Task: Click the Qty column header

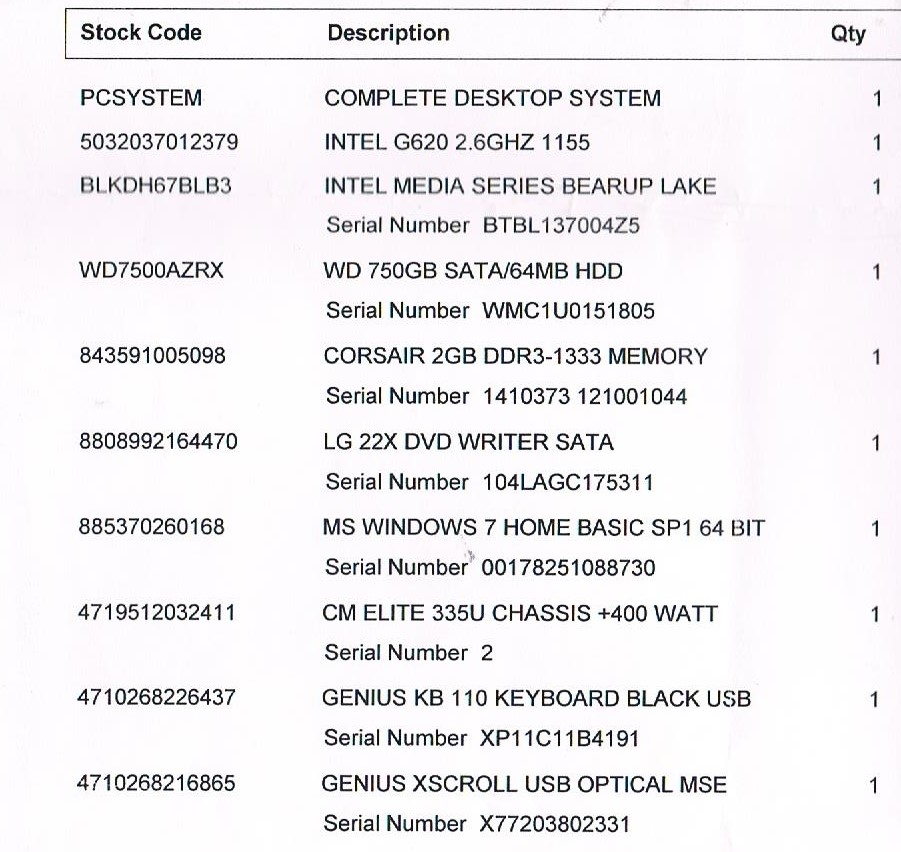Action: (848, 33)
